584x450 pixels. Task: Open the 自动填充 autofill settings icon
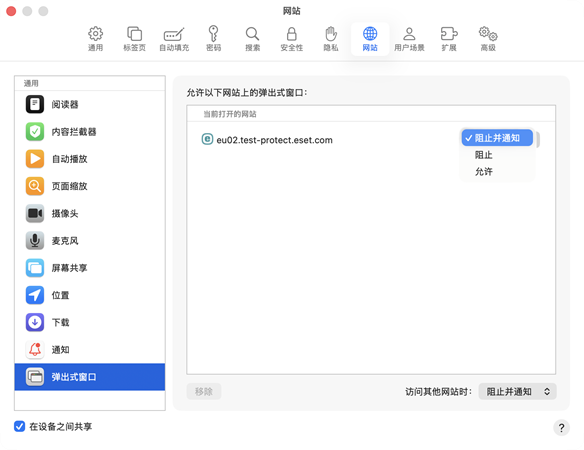[x=174, y=35]
